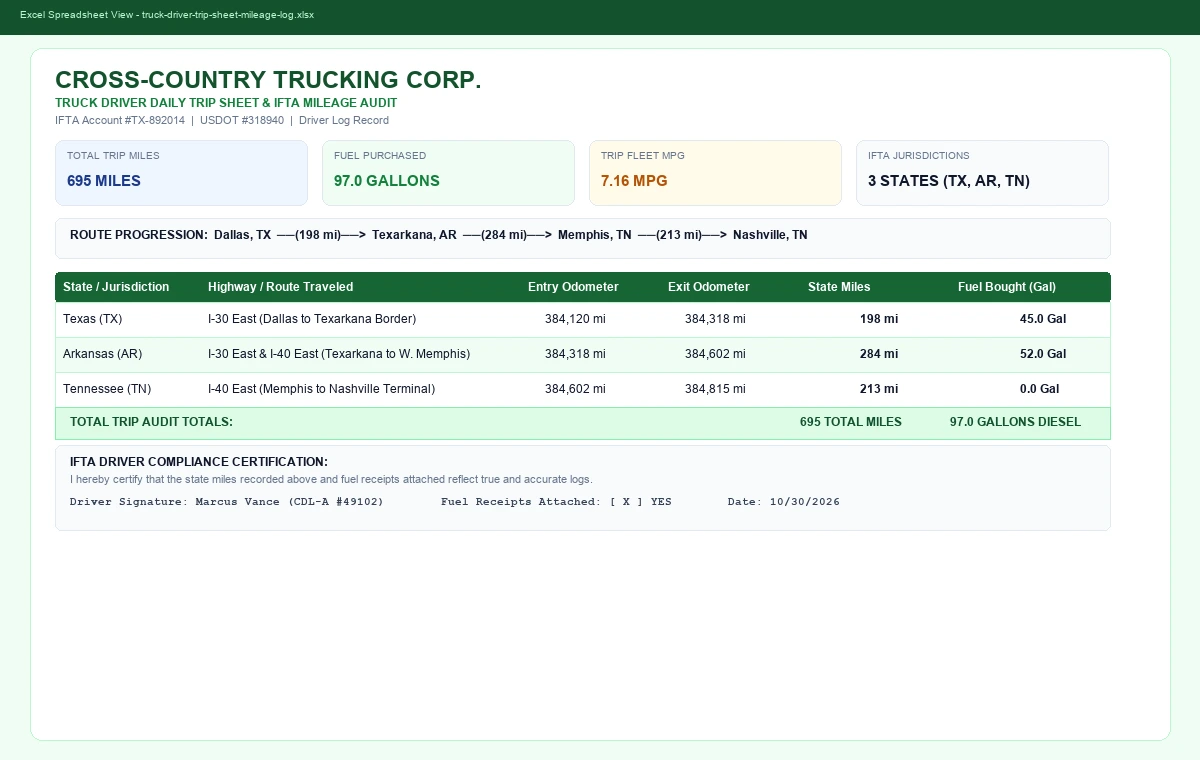This screenshot has height=760, width=1200.
Task: Click the Total Trip Miles card label
Action: pyautogui.click(x=113, y=156)
